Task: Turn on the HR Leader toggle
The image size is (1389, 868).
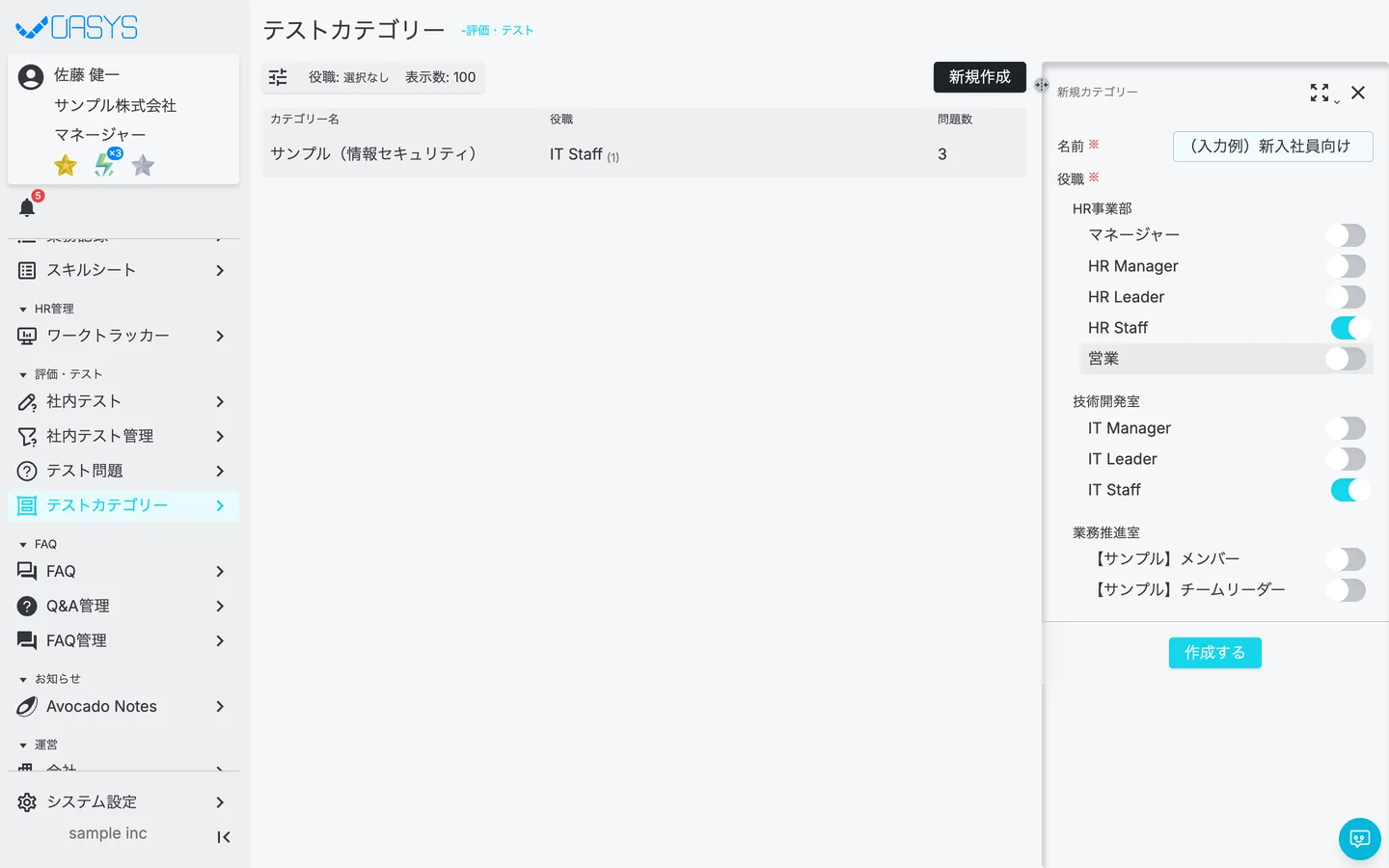Action: pyautogui.click(x=1346, y=297)
